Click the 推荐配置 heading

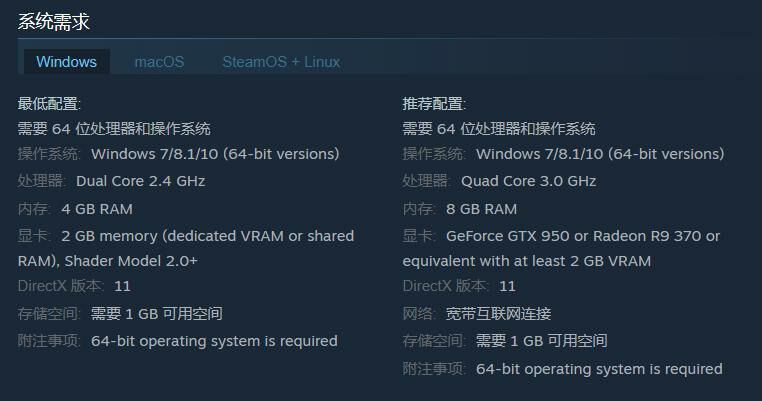click(434, 104)
